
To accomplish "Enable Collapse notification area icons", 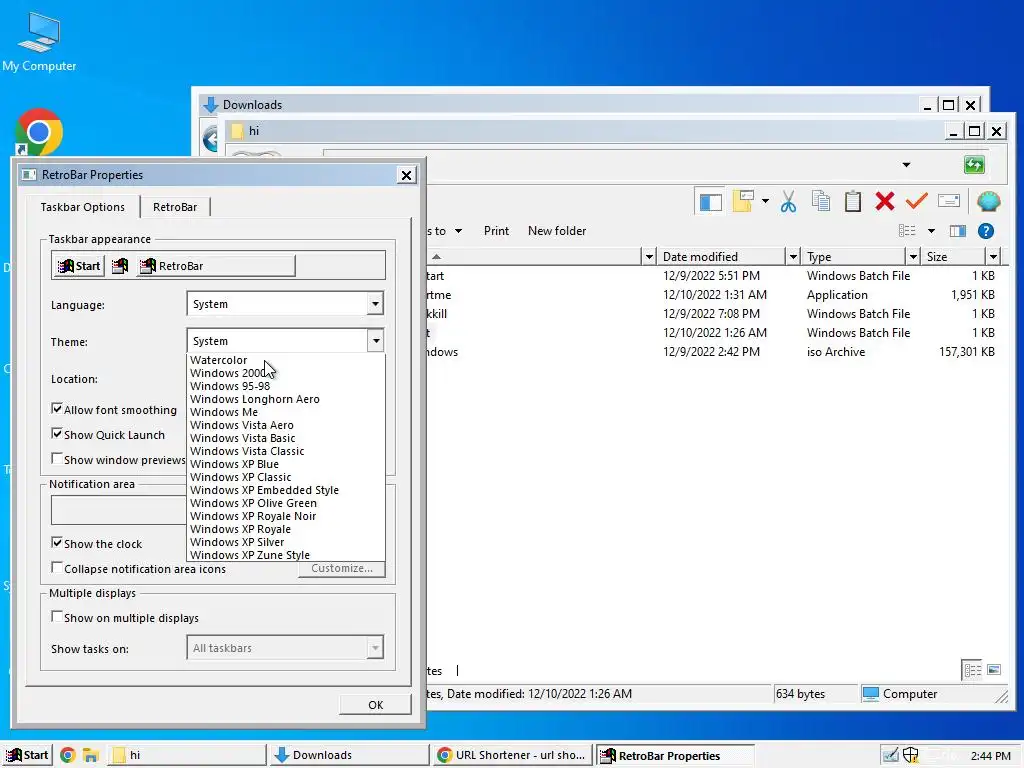I will coord(57,568).
